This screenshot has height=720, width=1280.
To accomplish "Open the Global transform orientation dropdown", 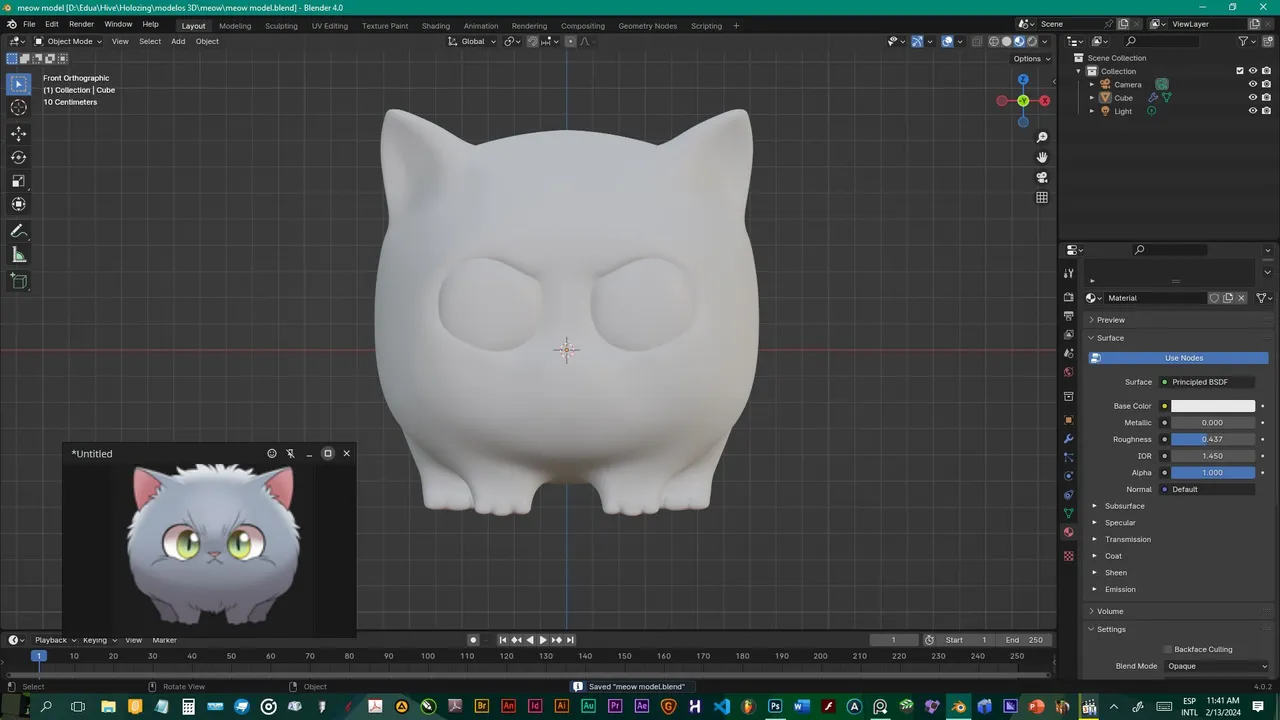I will coord(472,41).
